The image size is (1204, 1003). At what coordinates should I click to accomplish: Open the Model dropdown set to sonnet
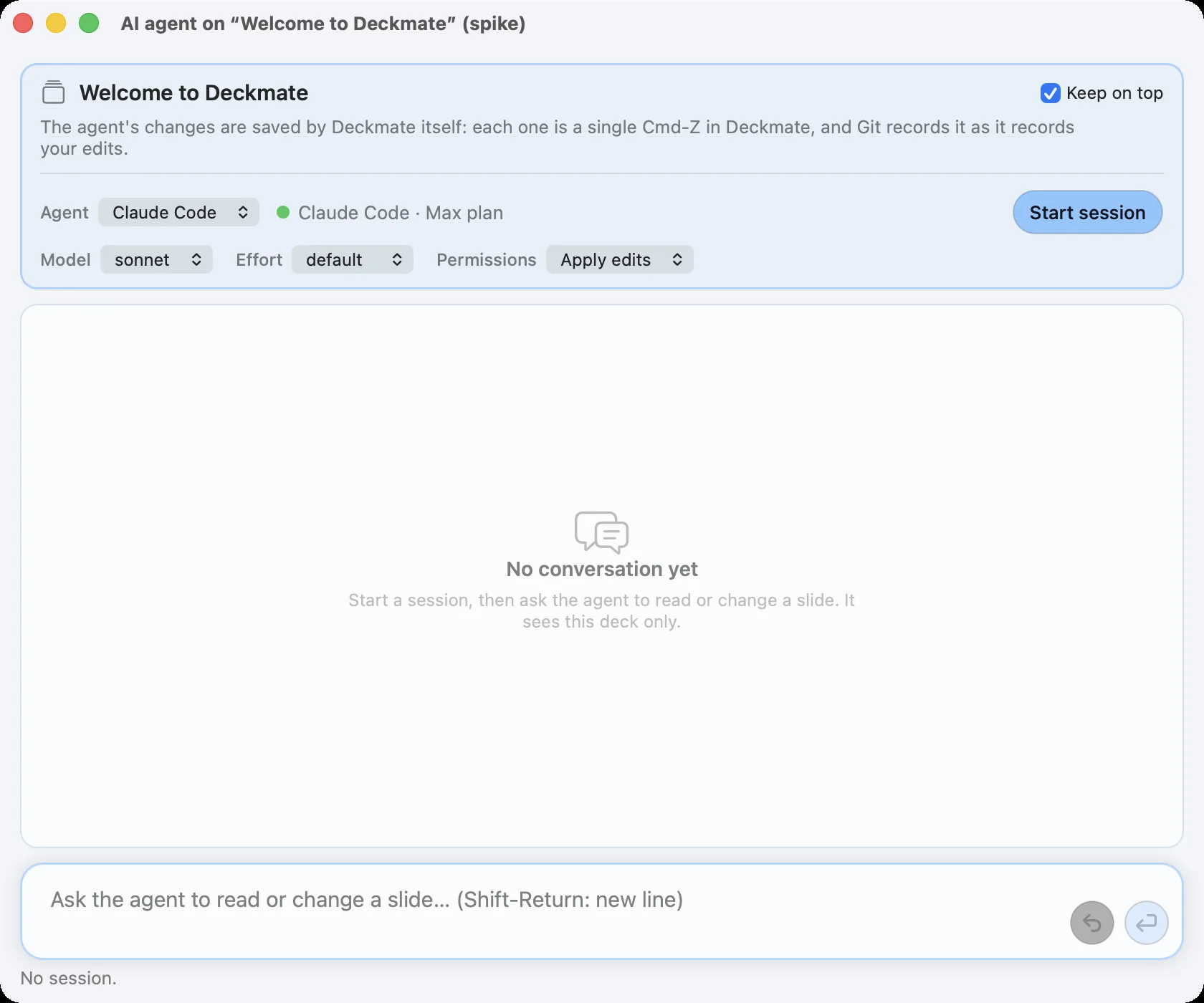(156, 259)
